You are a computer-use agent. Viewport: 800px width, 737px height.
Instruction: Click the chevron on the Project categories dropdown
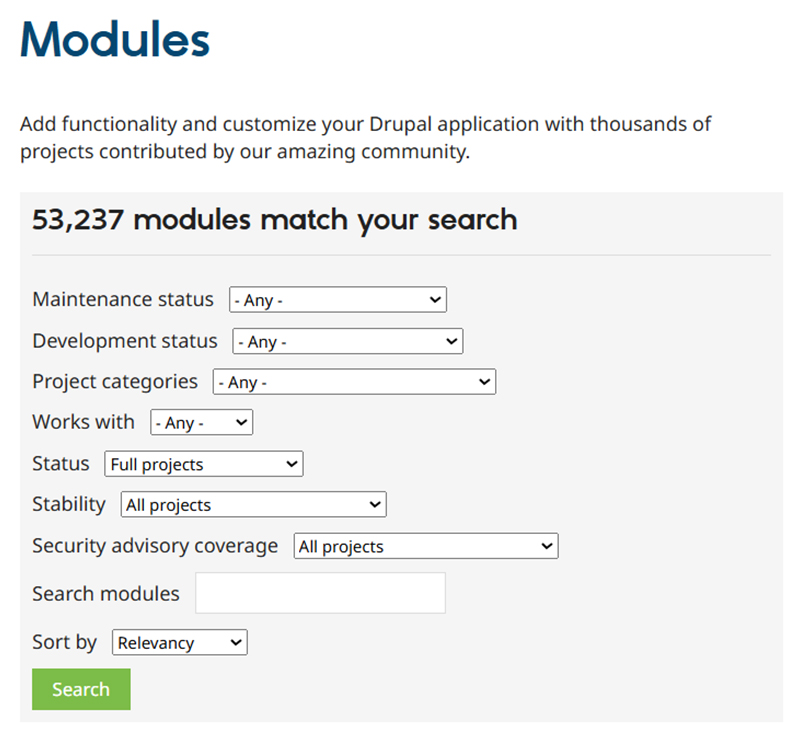tap(484, 381)
